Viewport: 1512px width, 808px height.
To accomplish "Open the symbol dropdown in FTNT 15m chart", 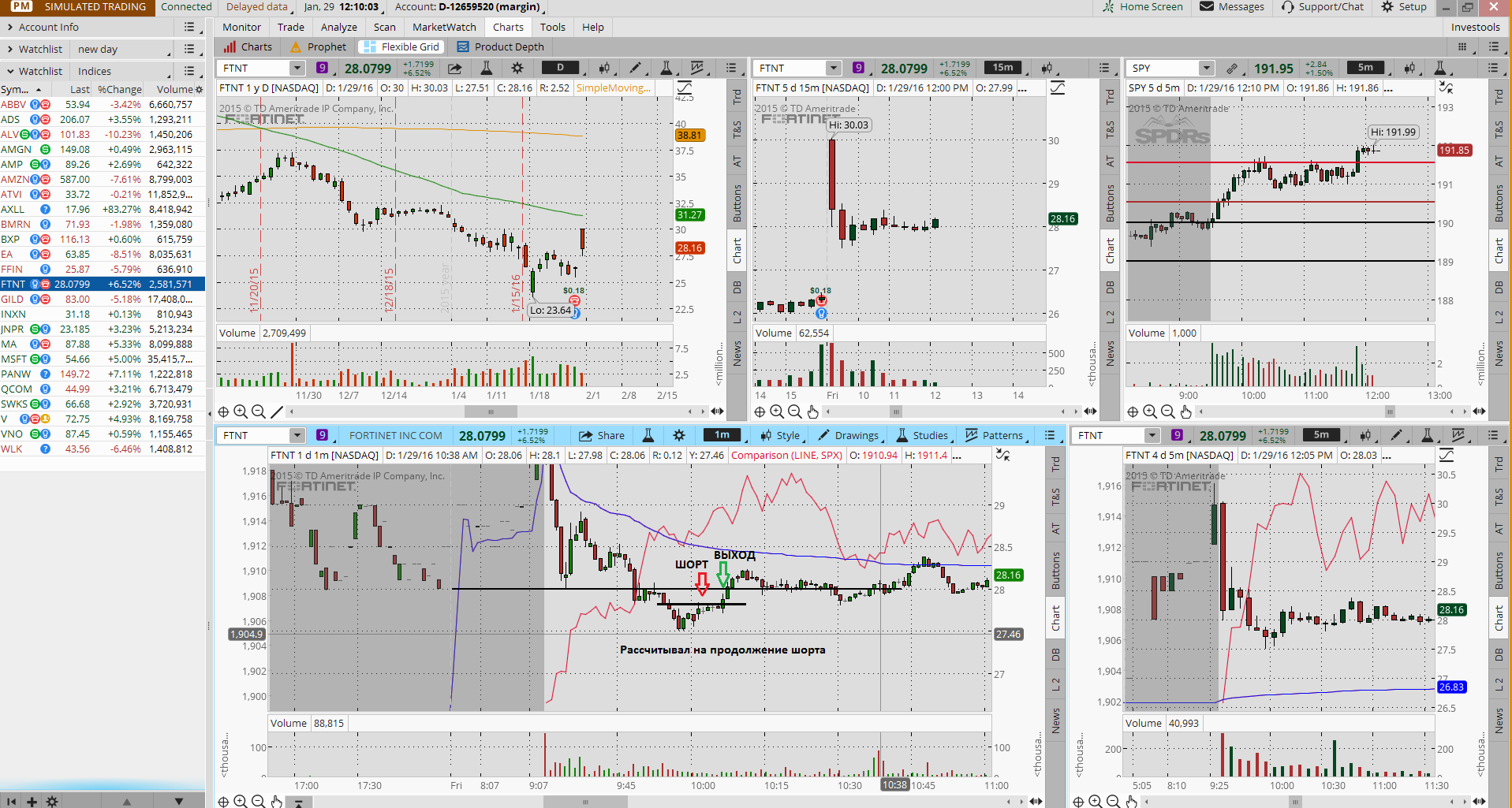I will point(833,68).
